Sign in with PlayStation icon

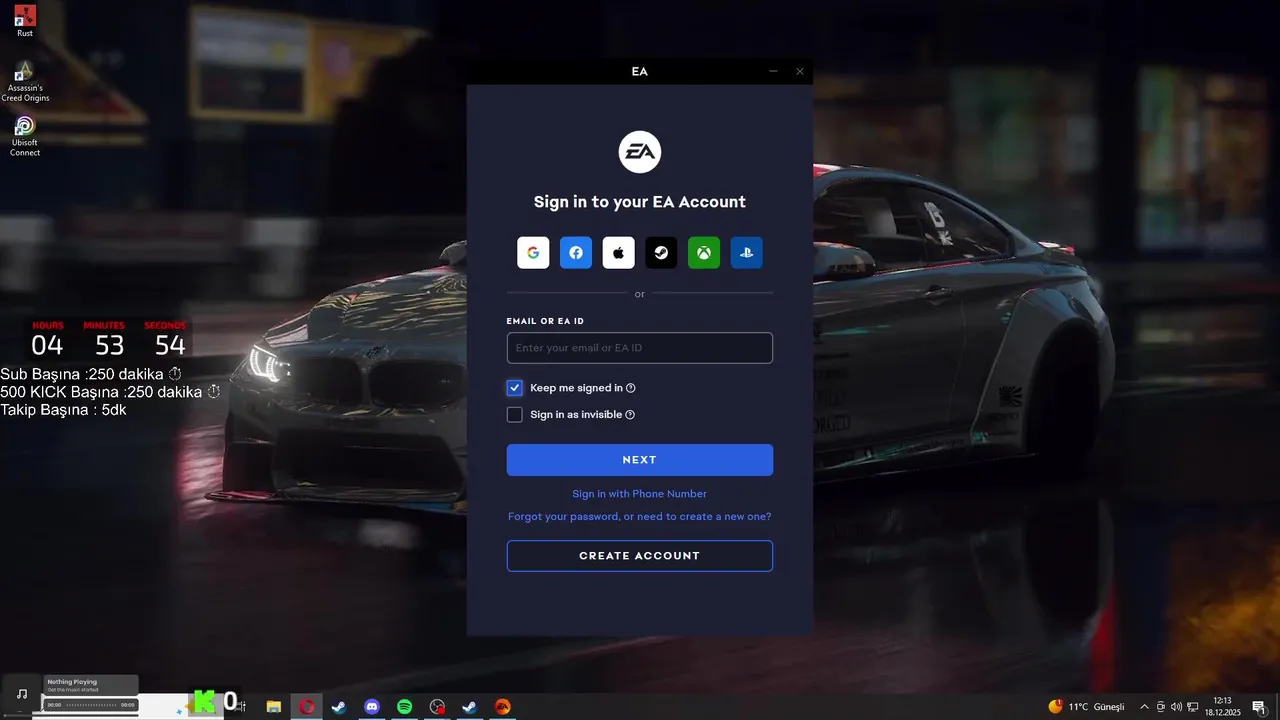(x=747, y=253)
